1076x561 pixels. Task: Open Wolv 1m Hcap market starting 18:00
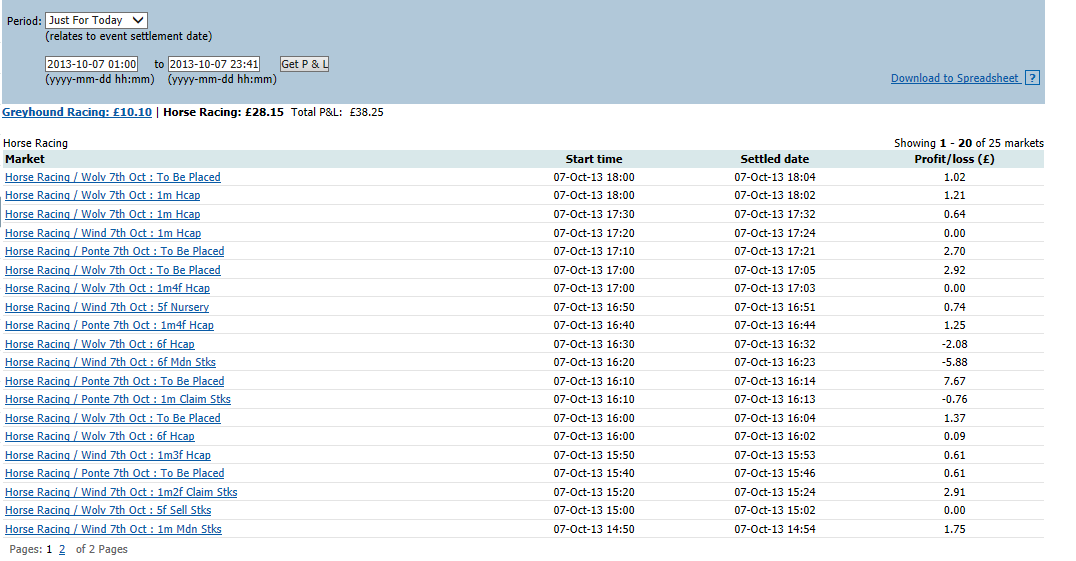tap(102, 195)
